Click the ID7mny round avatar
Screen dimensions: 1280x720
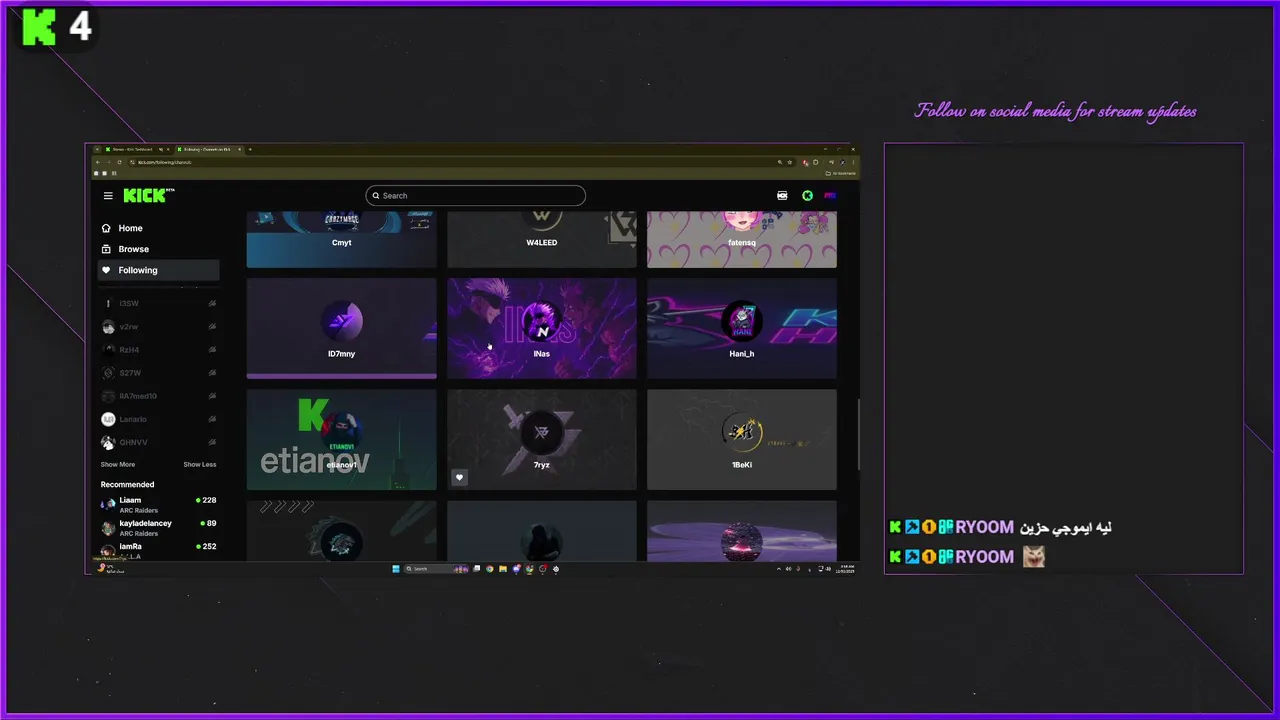pos(341,321)
